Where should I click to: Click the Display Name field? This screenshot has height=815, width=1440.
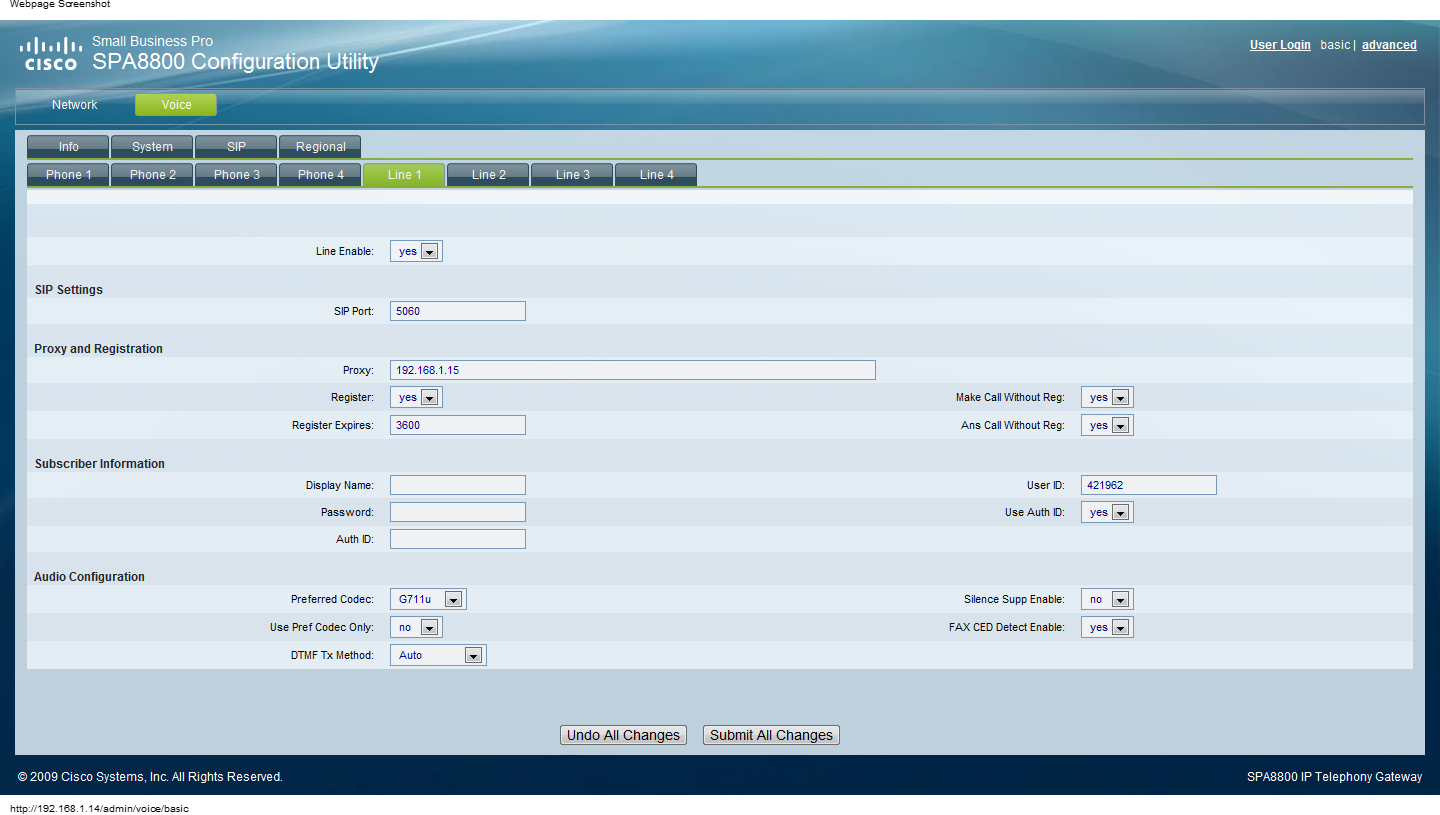(458, 485)
